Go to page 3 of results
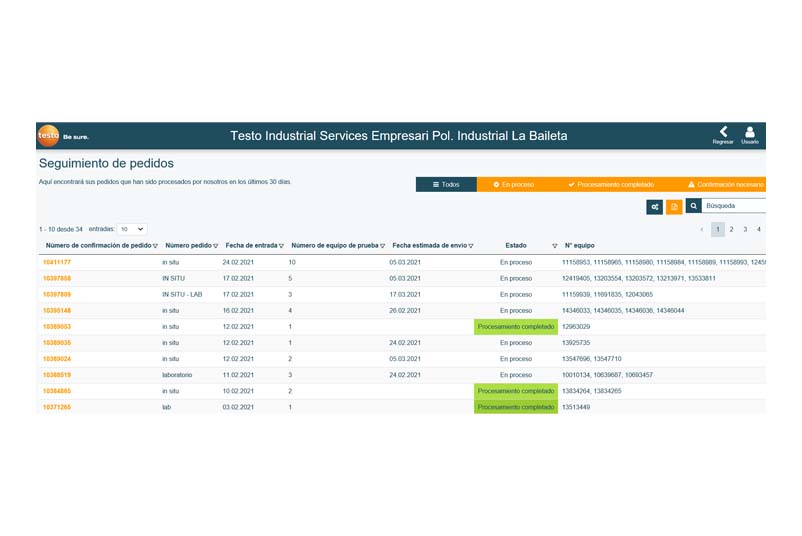802x536 pixels. pyautogui.click(x=745, y=229)
